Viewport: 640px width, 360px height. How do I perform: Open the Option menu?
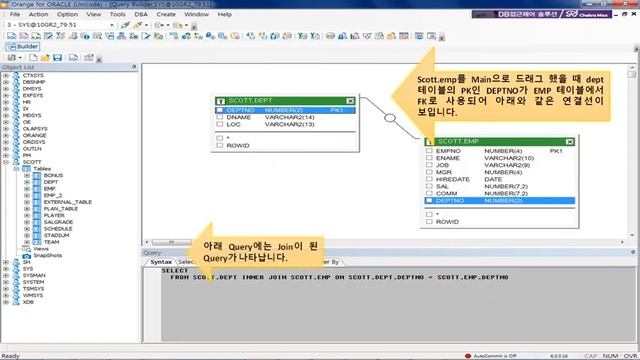click(x=67, y=14)
